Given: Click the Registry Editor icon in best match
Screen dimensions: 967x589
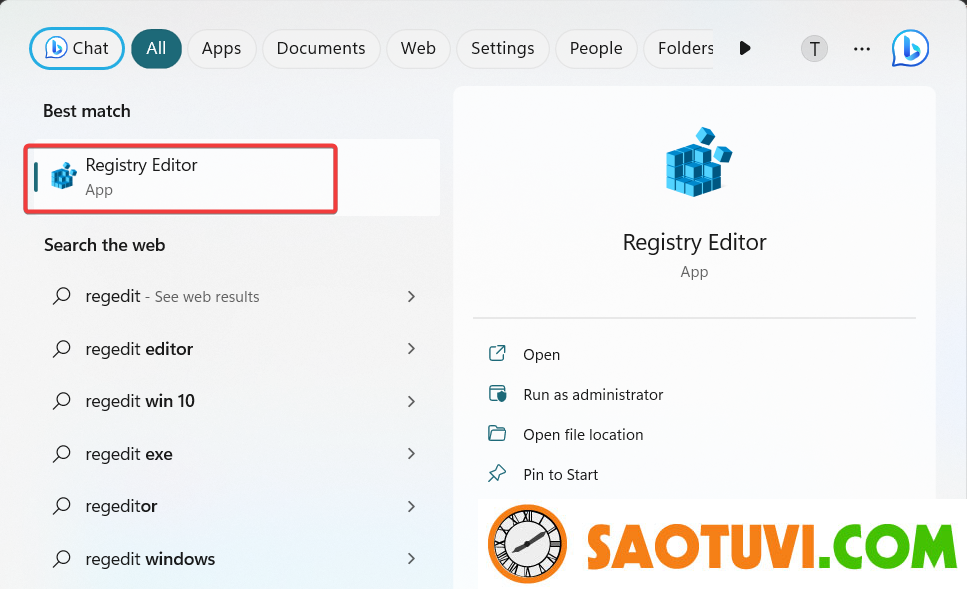Looking at the screenshot, I should 64,176.
